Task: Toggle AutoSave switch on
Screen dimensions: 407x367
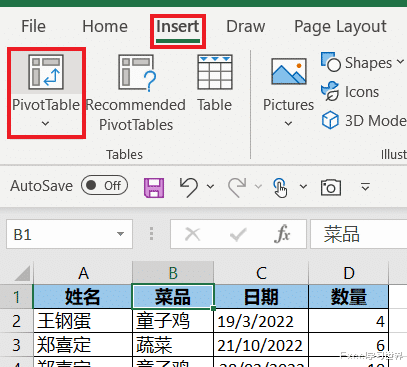Action: click(x=104, y=185)
